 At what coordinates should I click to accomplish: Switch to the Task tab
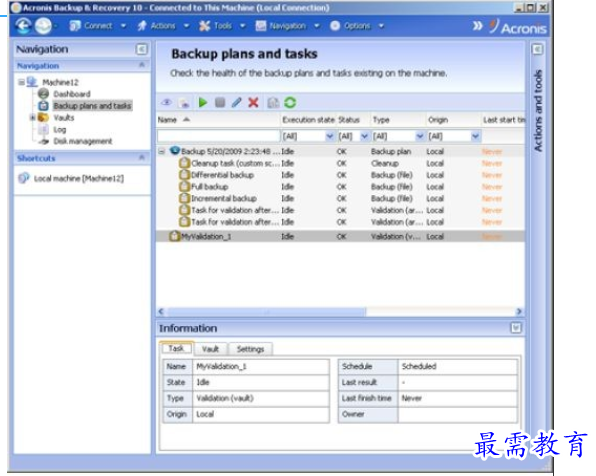(176, 348)
